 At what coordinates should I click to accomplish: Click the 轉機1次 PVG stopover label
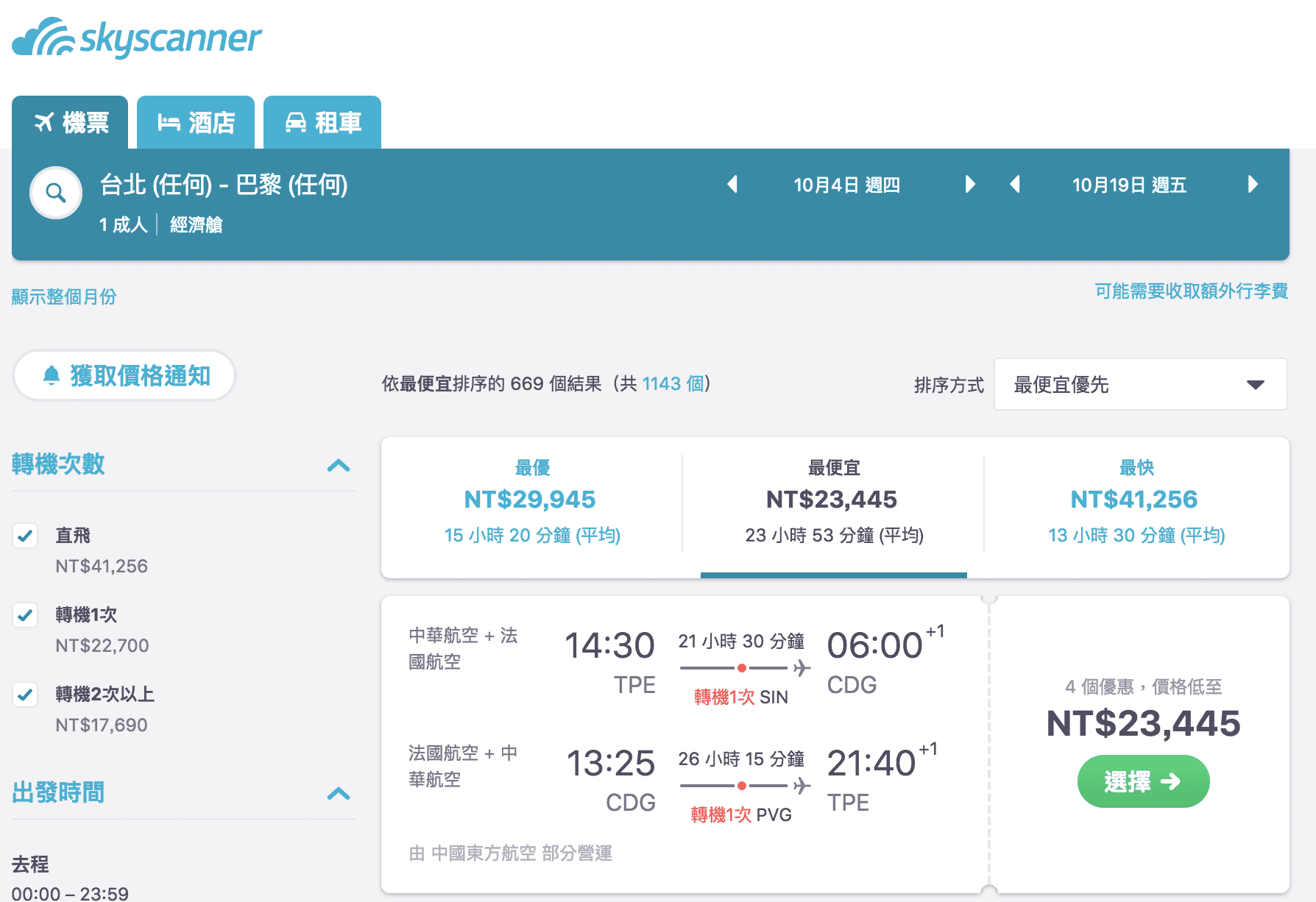[741, 814]
